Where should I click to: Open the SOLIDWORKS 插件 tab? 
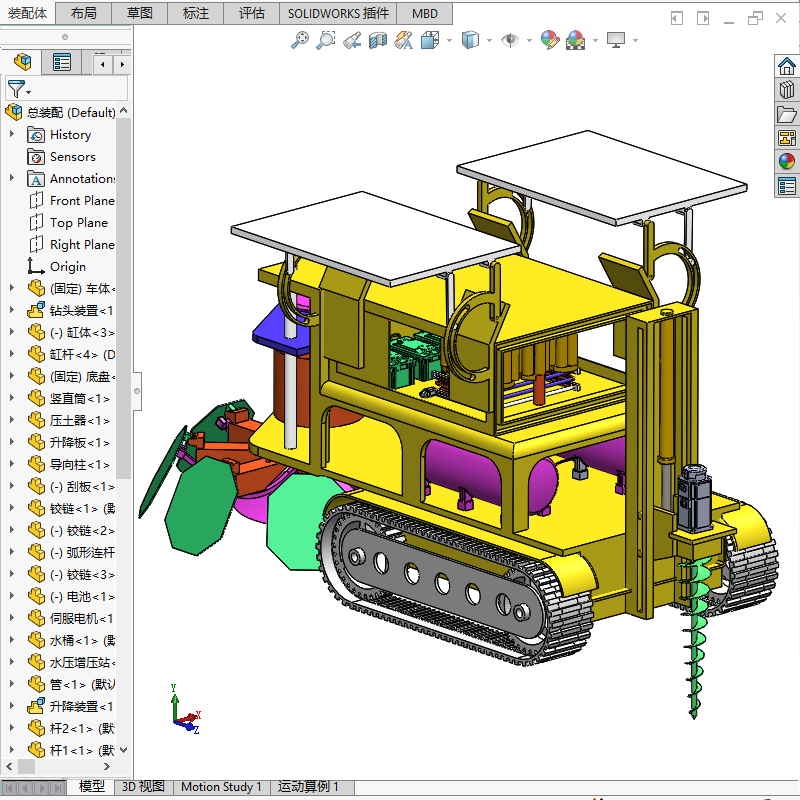point(337,13)
